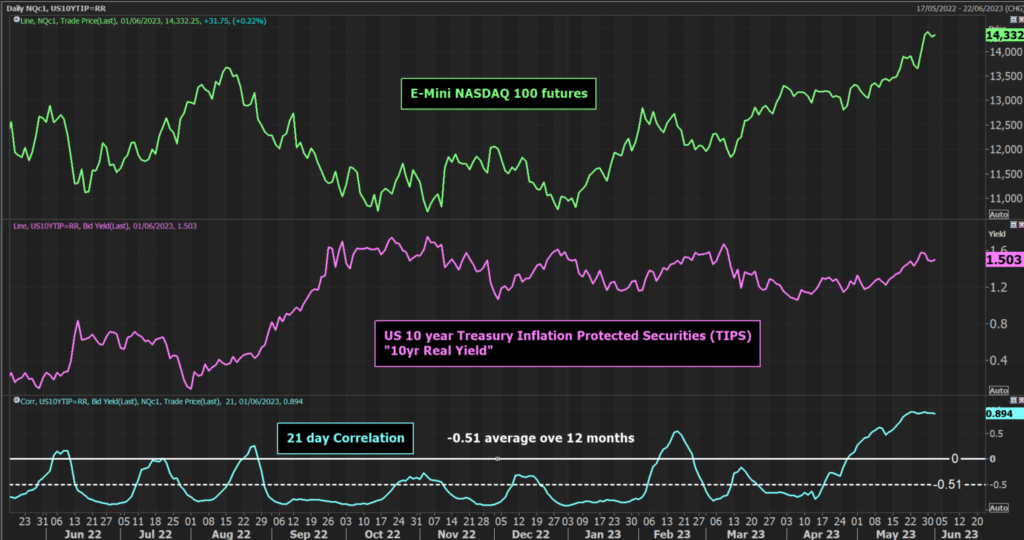Click the 11,000 price axis label
Image resolution: width=1024 pixels, height=540 pixels.
coord(1006,199)
